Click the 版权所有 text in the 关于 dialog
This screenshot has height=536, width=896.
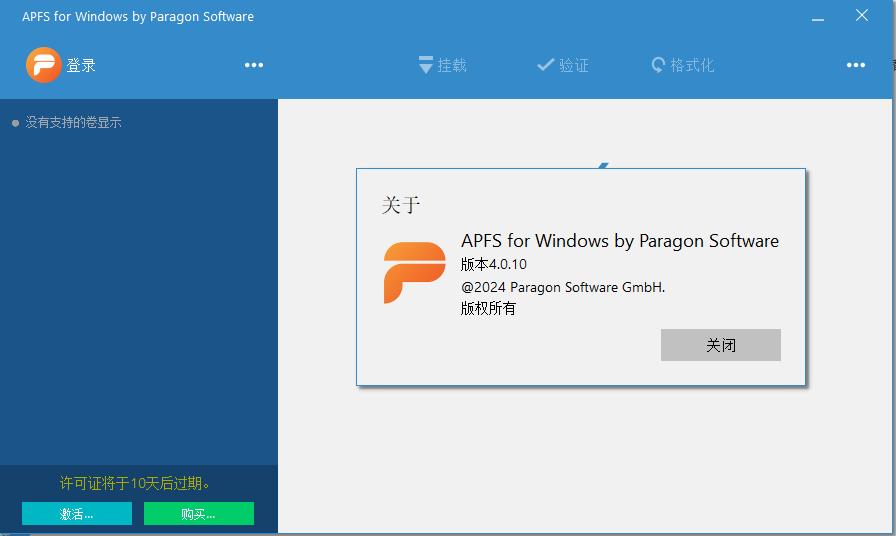point(488,309)
